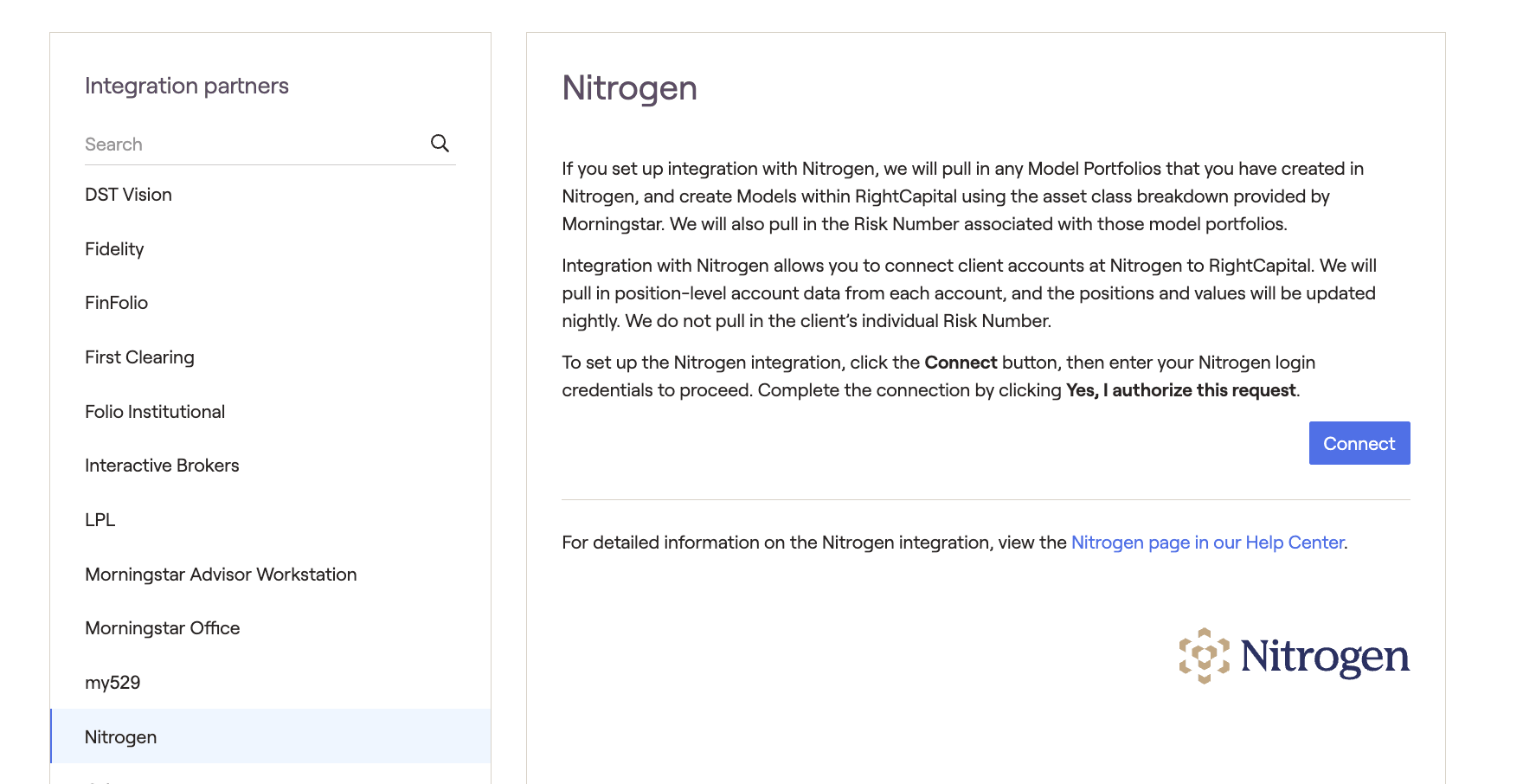Select the LPL integration partner

pos(100,520)
